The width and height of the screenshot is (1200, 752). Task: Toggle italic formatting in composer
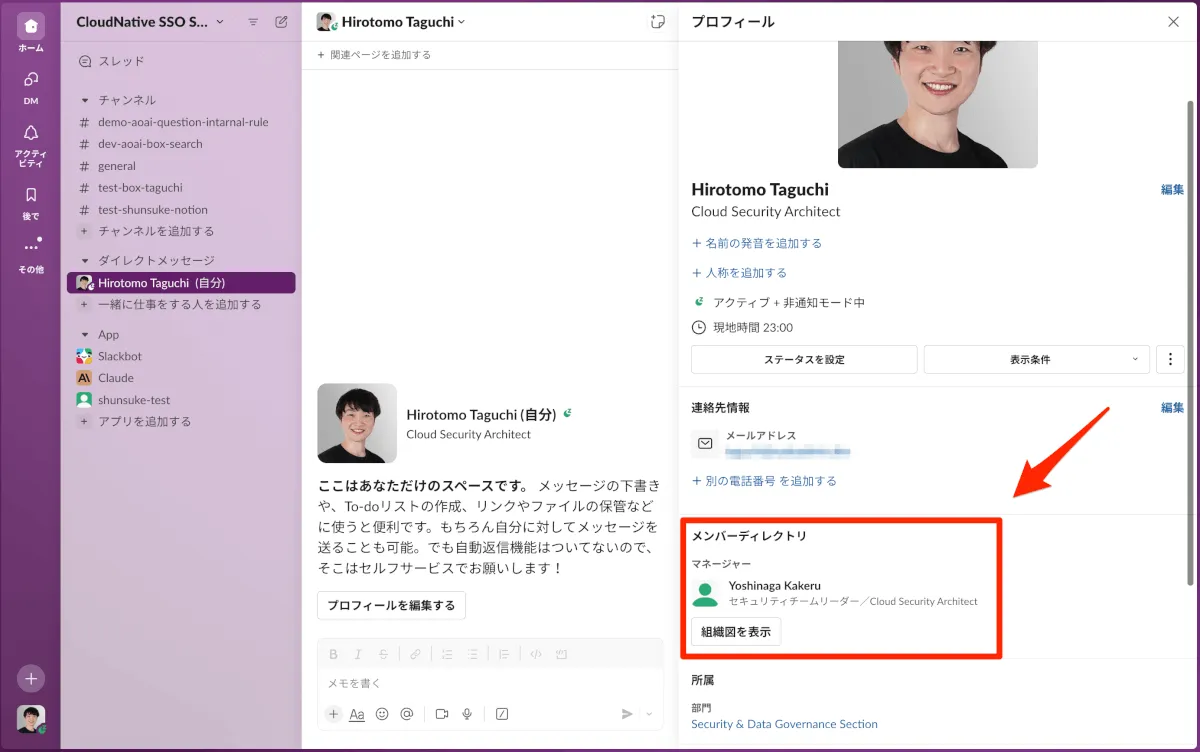pos(359,654)
